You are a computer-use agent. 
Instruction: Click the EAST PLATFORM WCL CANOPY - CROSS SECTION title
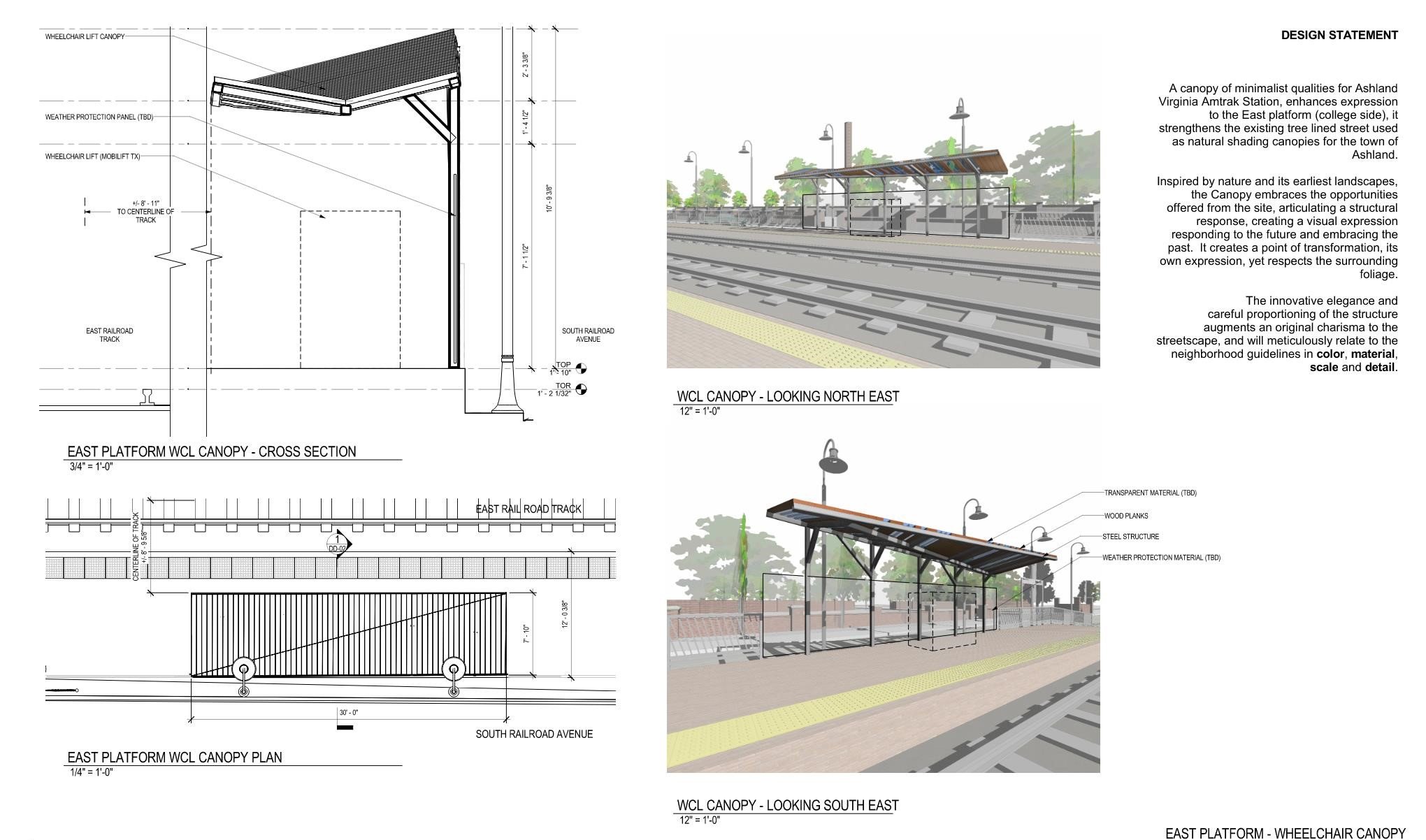click(x=210, y=451)
